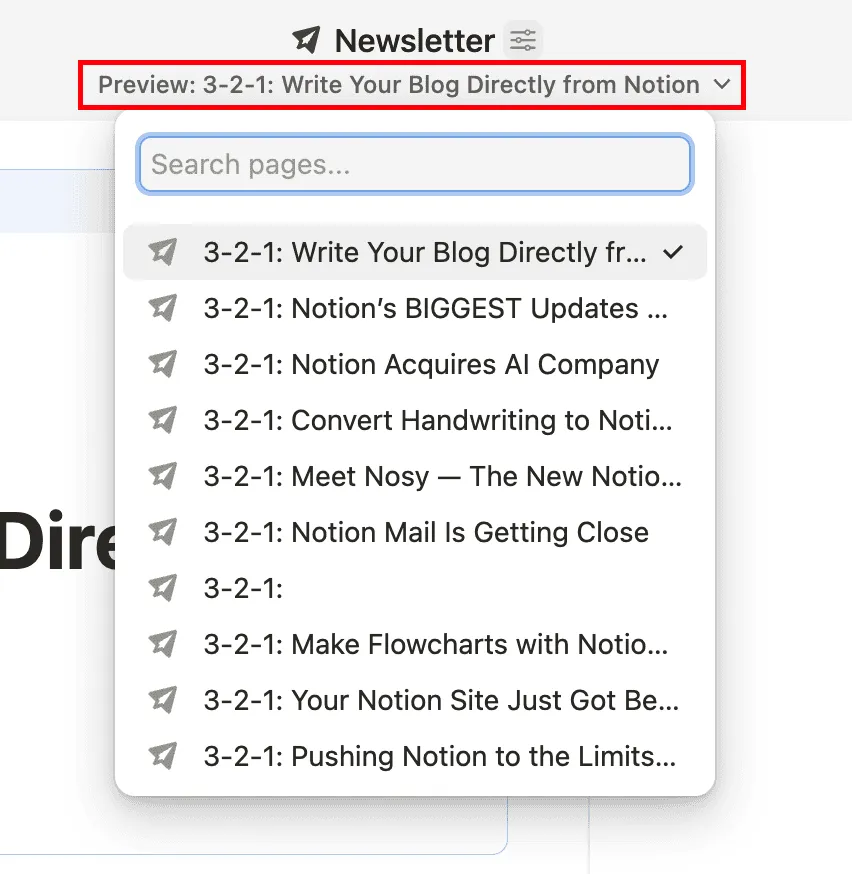Click paper plane icon beside Make Flowcharts entry
This screenshot has width=852, height=874.
(162, 645)
